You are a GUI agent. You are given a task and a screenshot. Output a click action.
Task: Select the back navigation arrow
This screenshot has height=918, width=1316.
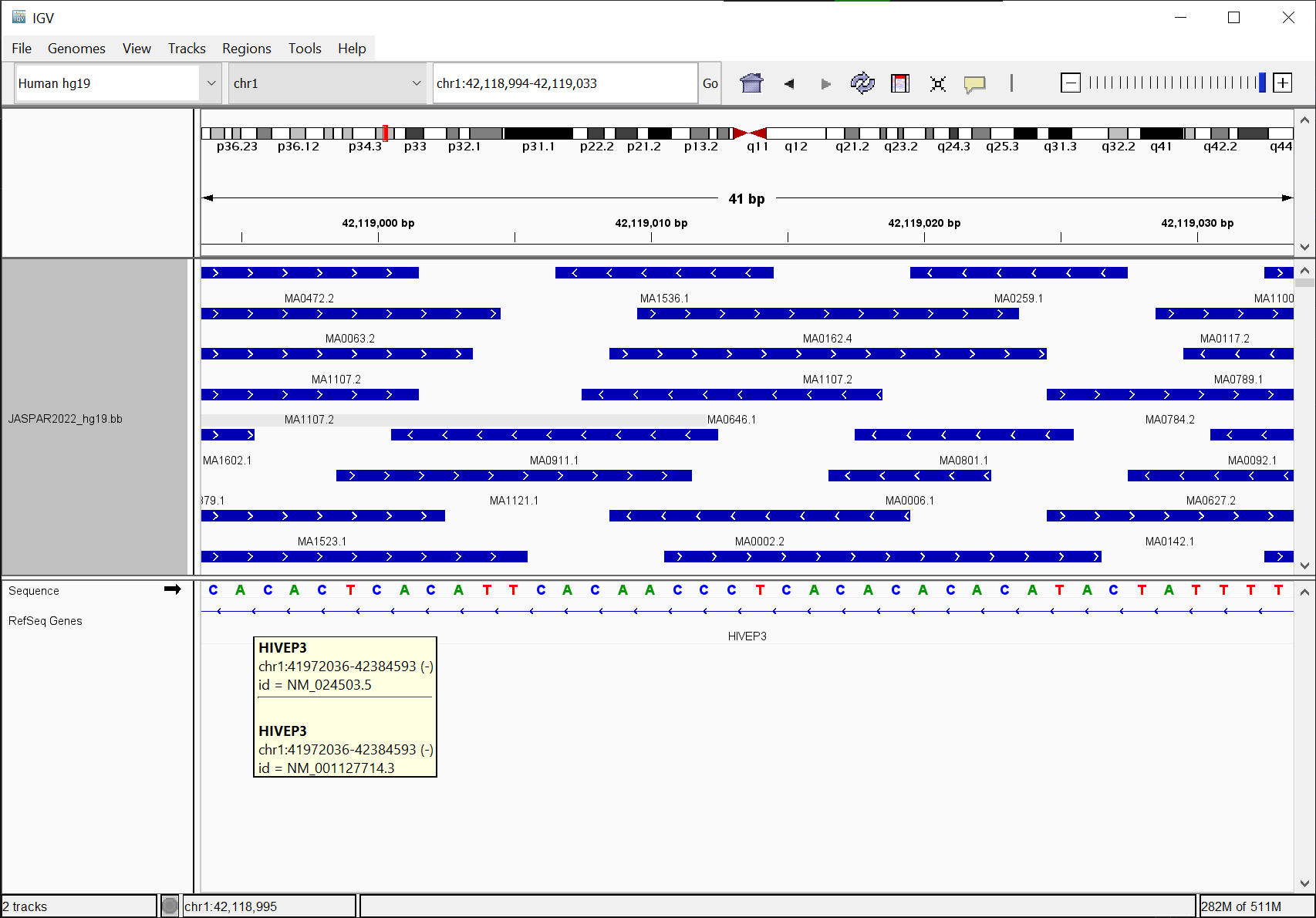789,83
